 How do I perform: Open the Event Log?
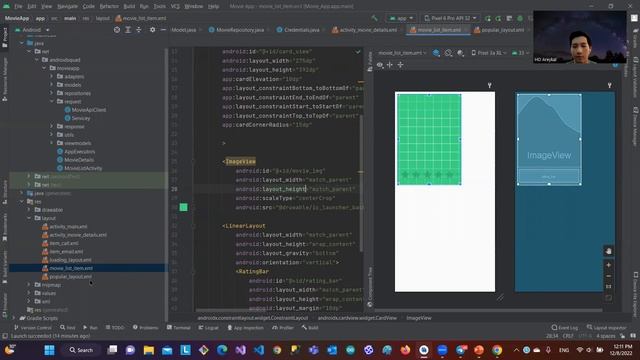pos(564,328)
